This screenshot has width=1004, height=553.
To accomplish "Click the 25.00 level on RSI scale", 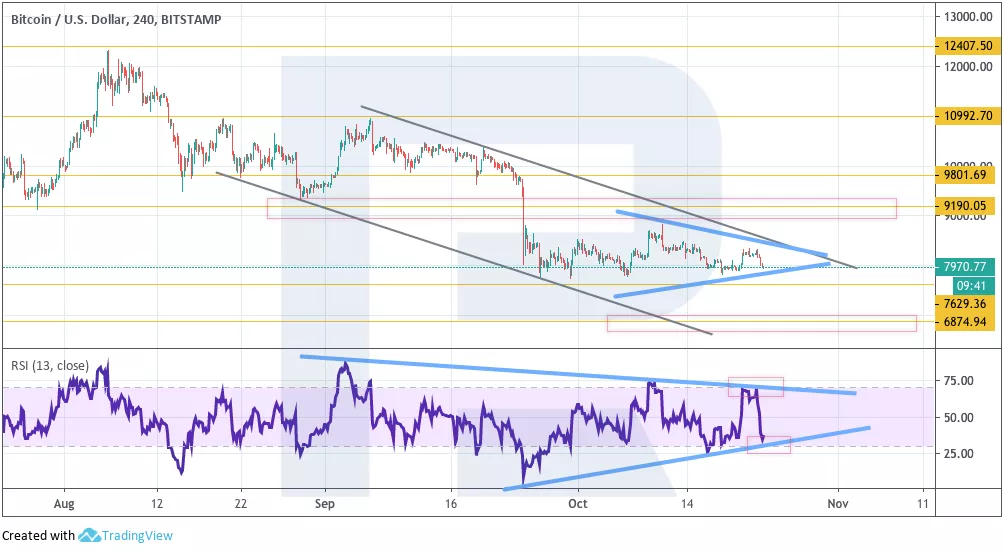I will point(959,453).
